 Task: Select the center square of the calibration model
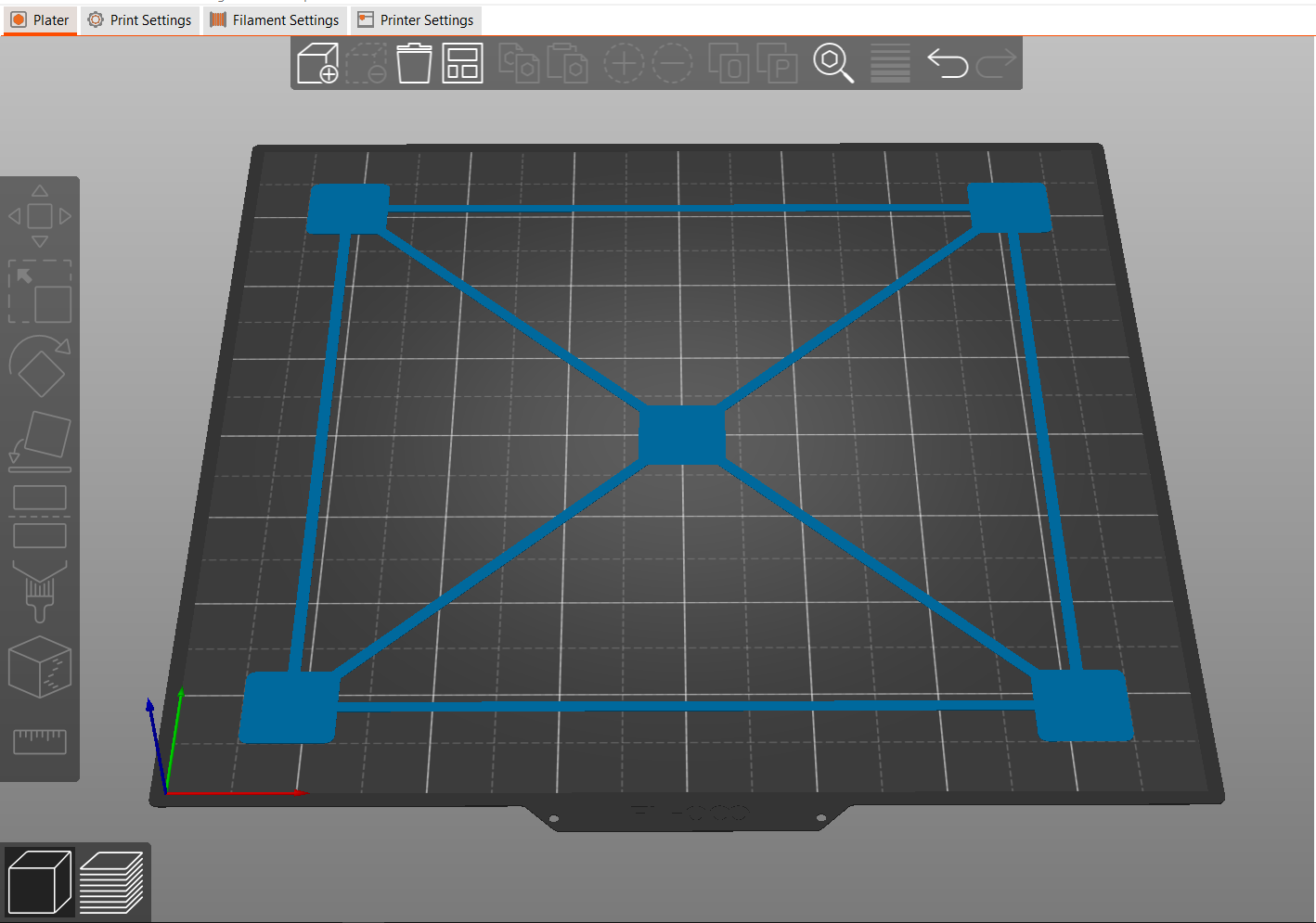coord(682,433)
